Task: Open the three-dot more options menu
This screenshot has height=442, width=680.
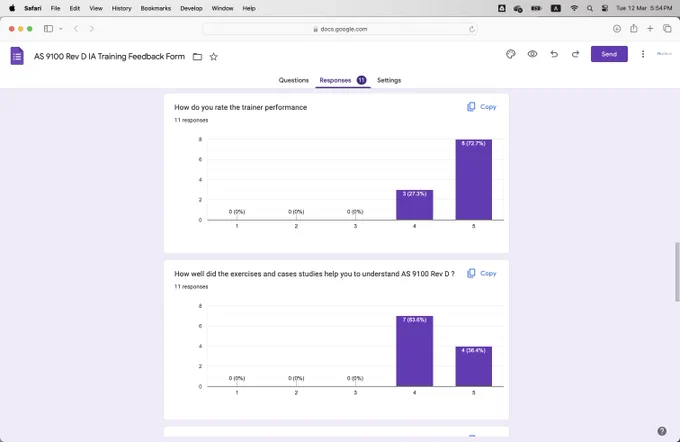Action: pos(643,54)
